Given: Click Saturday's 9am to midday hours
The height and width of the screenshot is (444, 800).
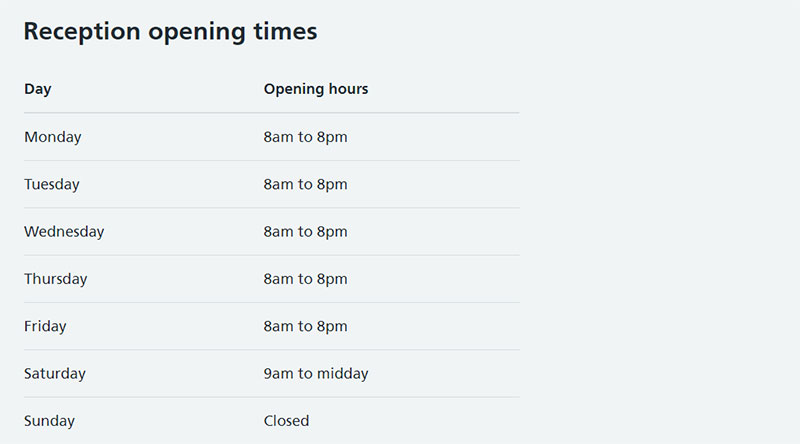Looking at the screenshot, I should coord(316,374).
